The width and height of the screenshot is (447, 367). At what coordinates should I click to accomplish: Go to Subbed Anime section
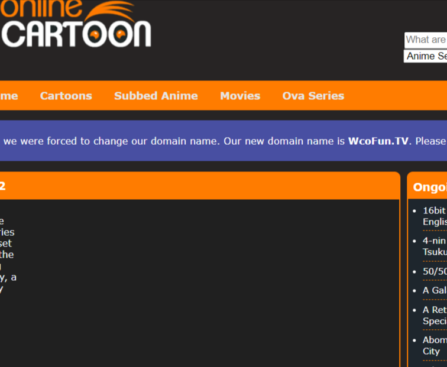[x=156, y=96]
